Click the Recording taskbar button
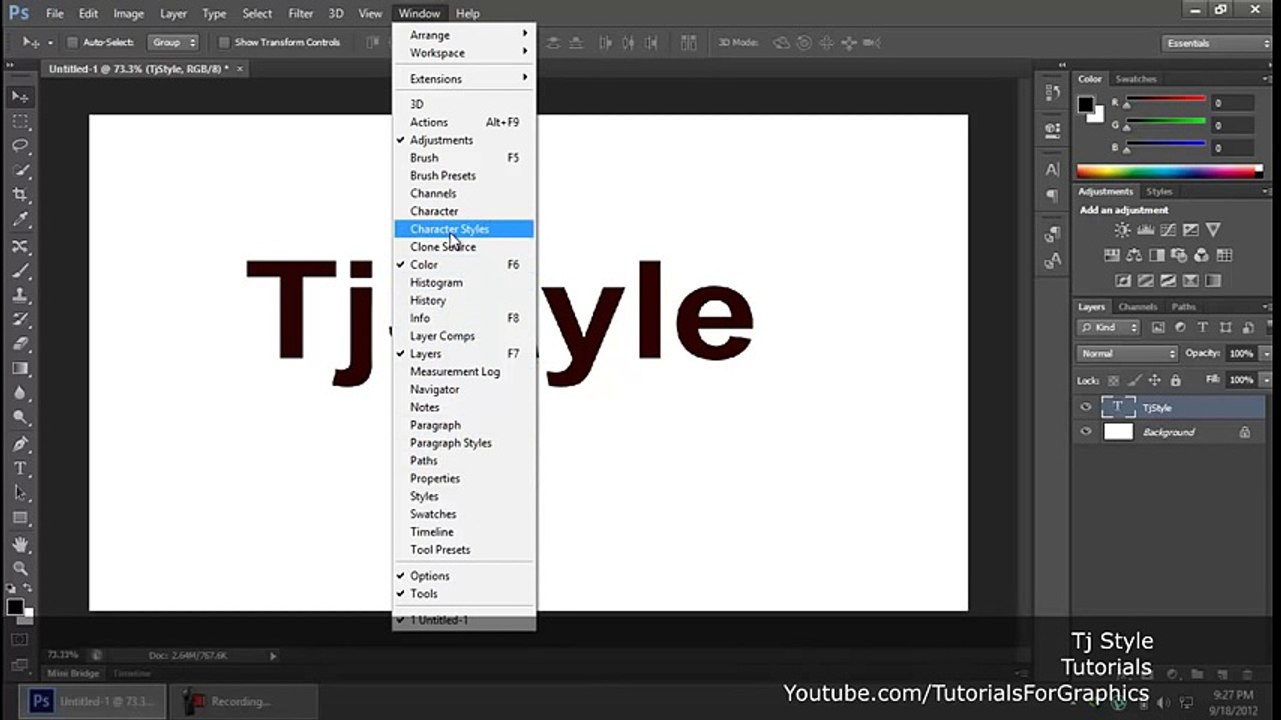Screen dimensions: 1281x720 [243, 701]
